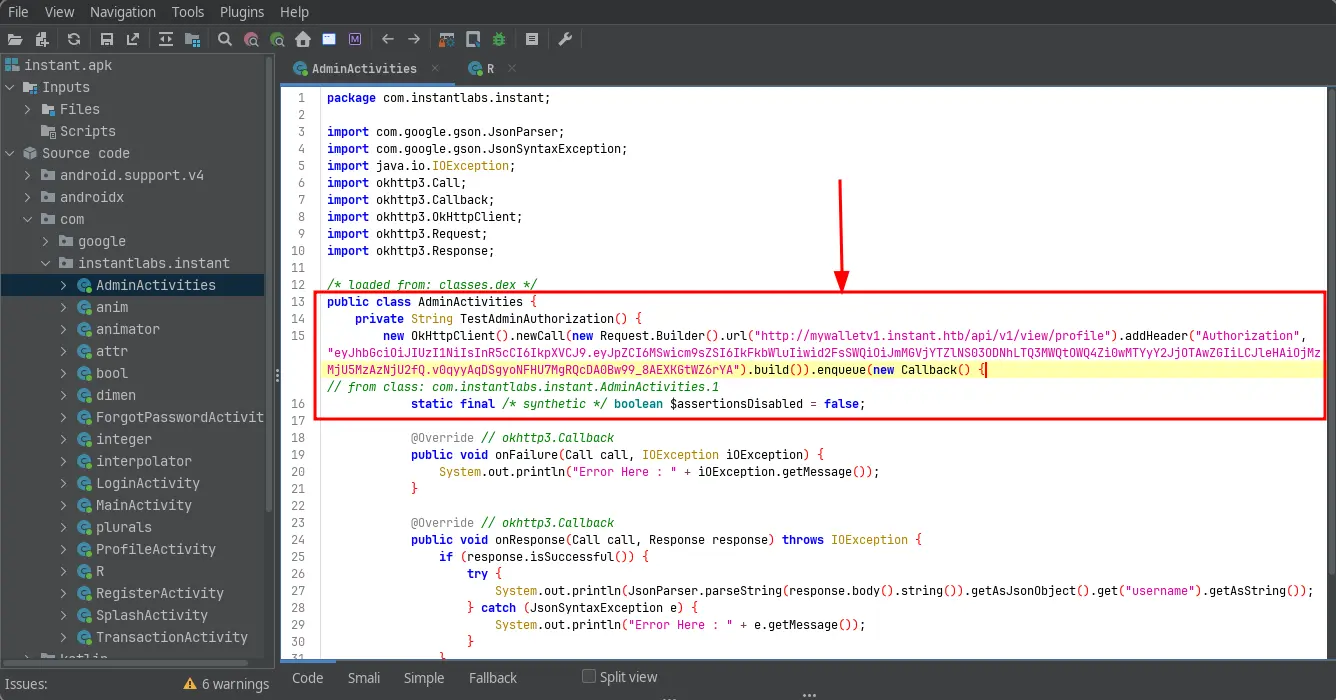Toggle the Flatten packages icon
Image resolution: width=1336 pixels, height=700 pixels.
[192, 39]
